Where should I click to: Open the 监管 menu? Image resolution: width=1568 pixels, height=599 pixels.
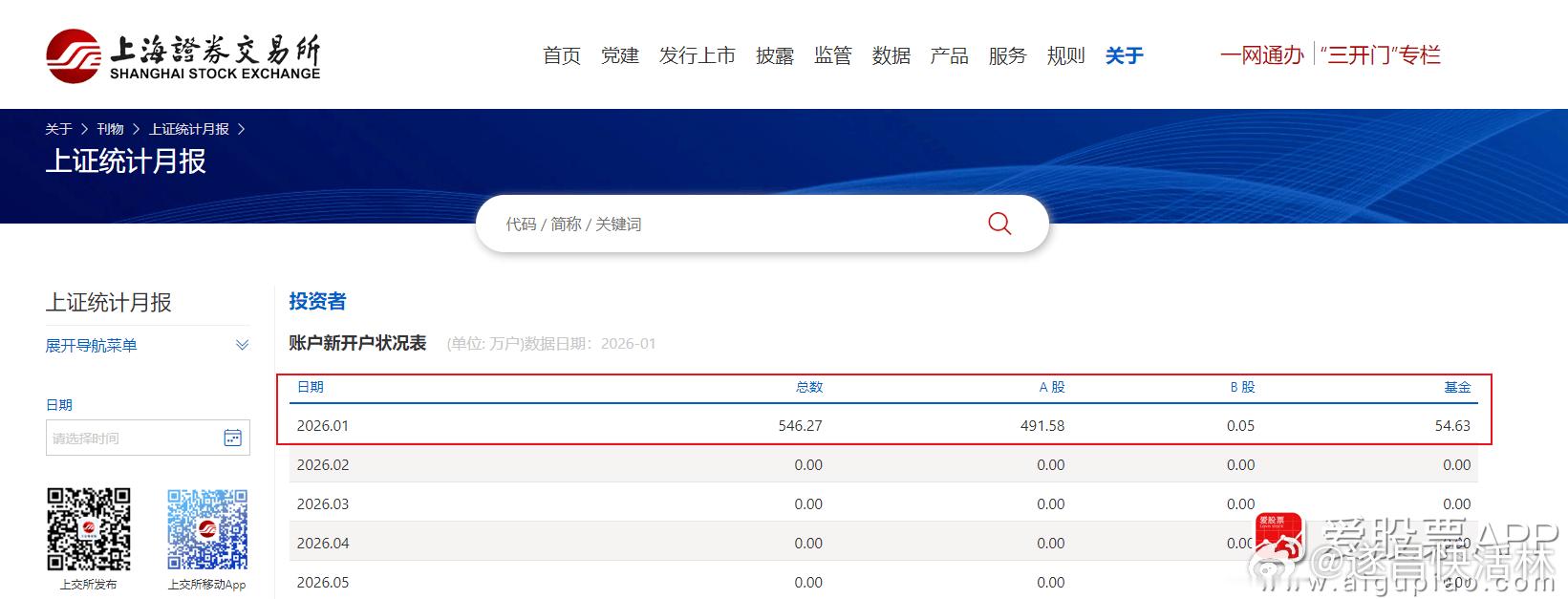[833, 55]
